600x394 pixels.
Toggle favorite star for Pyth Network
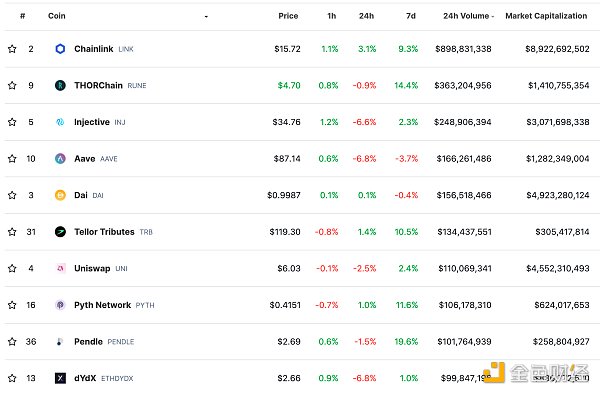(12, 305)
